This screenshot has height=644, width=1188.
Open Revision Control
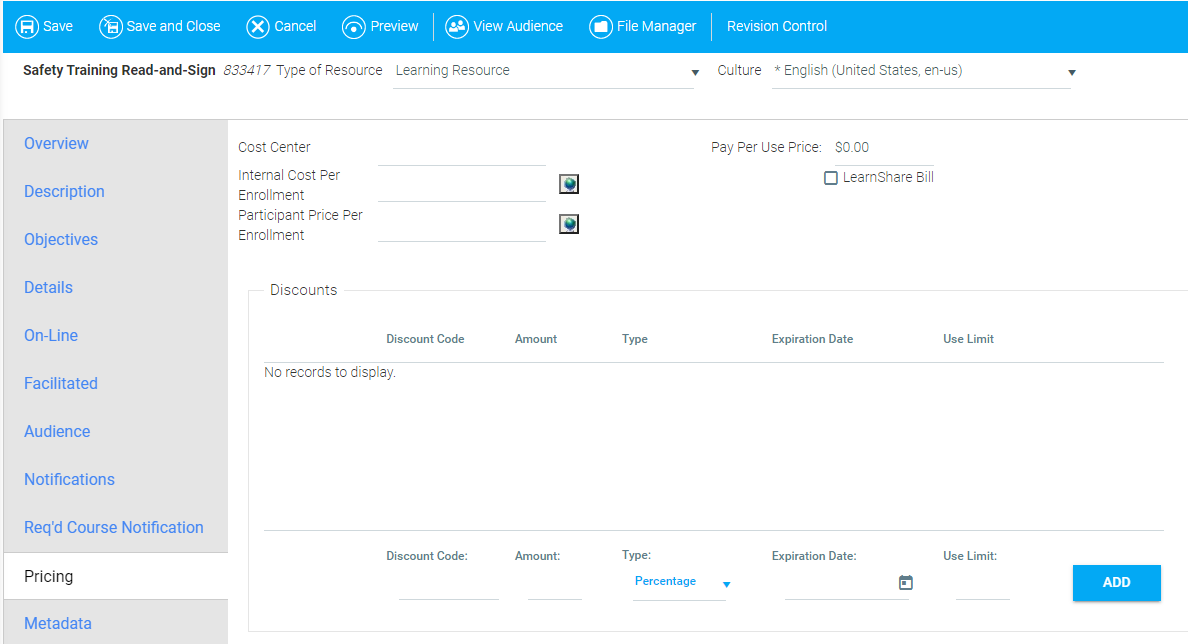coord(777,27)
